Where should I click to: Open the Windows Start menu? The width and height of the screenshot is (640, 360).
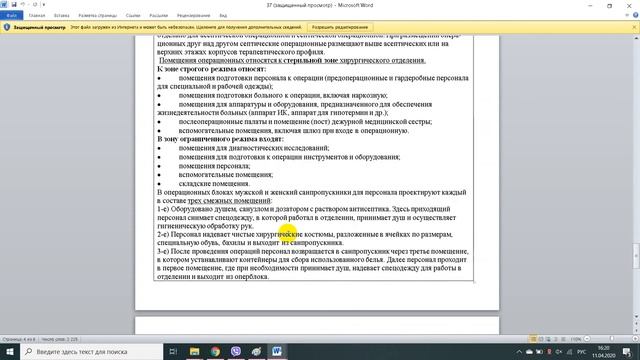click(10, 351)
